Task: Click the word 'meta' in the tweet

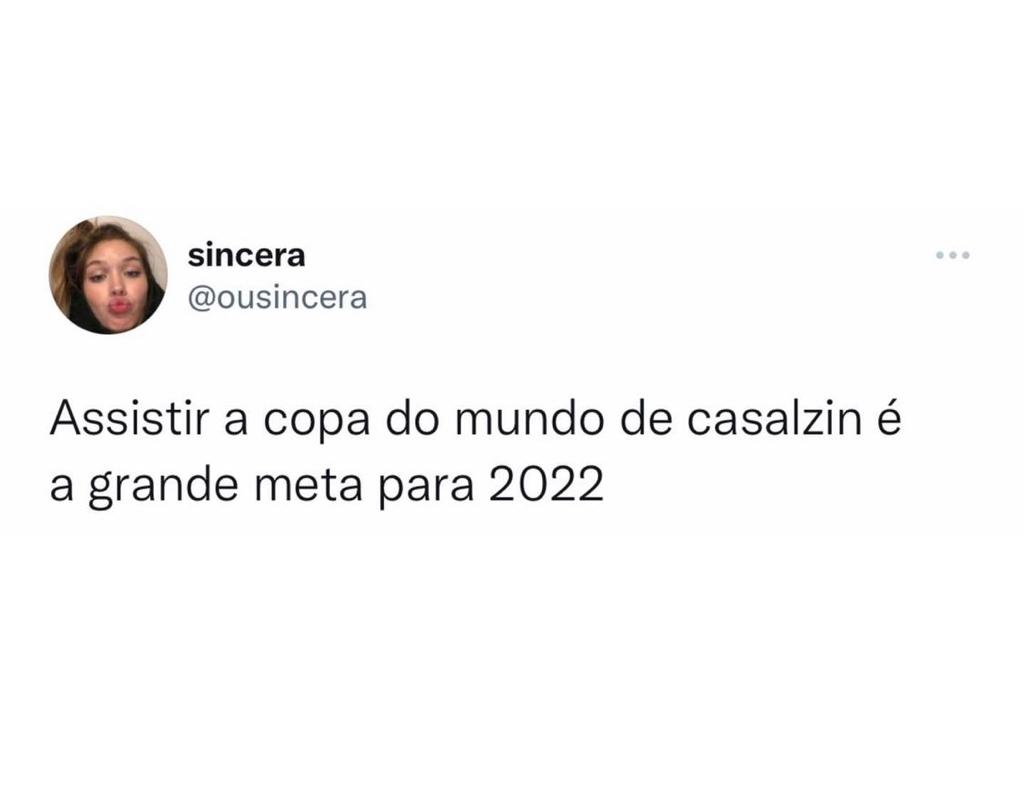Action: (308, 486)
